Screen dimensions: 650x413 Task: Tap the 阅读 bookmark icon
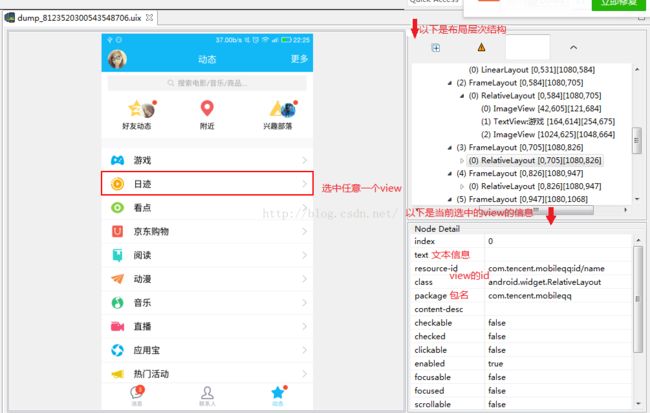(x=117, y=255)
